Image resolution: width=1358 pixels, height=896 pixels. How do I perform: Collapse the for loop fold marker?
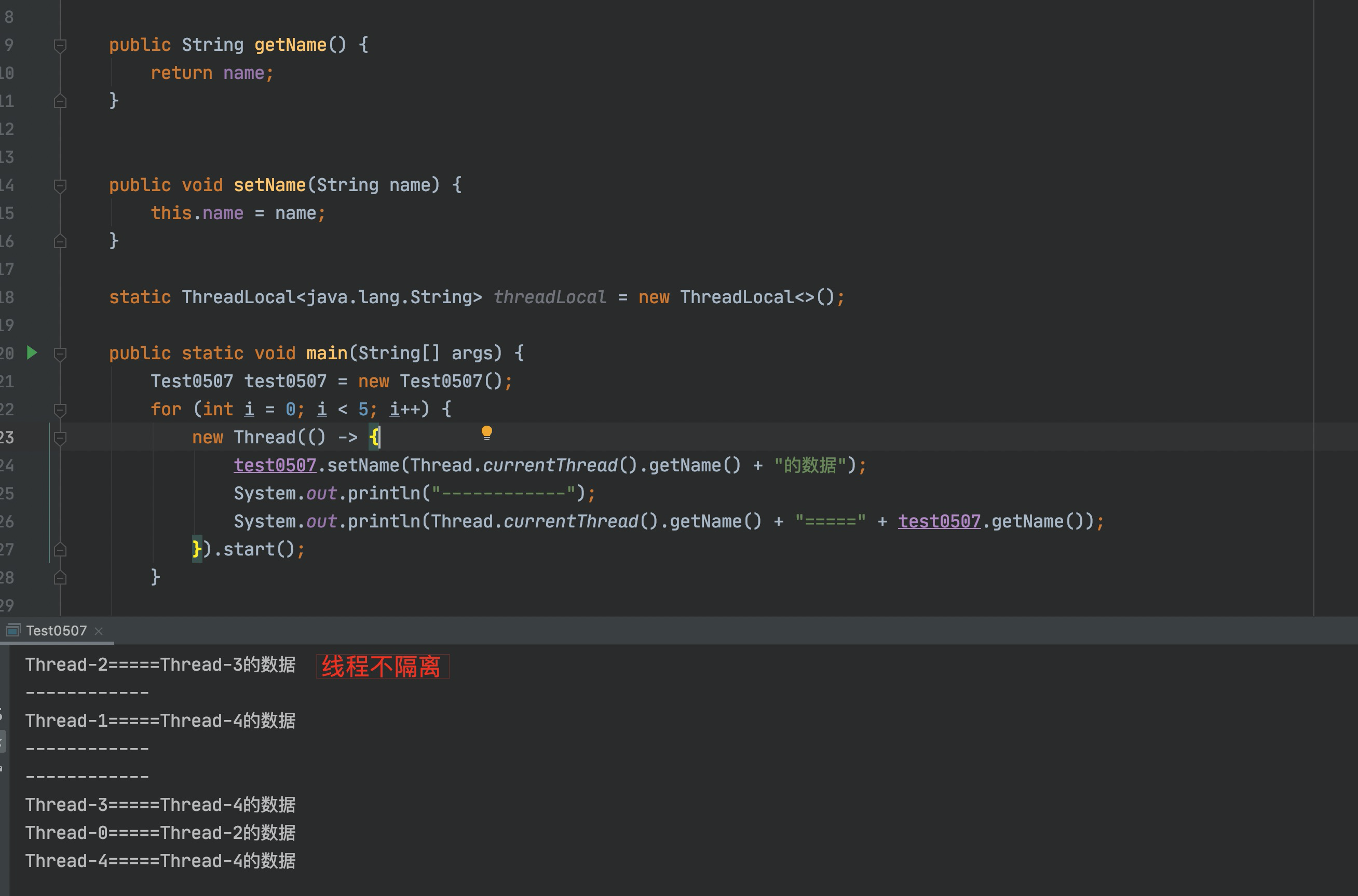pos(59,409)
